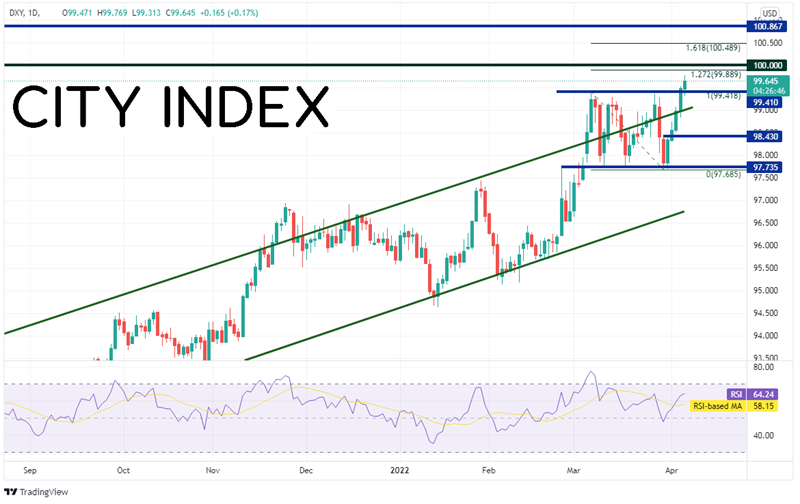Image resolution: width=800 pixels, height=504 pixels.
Task: Click the RSI 64.24 value label
Action: pyautogui.click(x=753, y=394)
